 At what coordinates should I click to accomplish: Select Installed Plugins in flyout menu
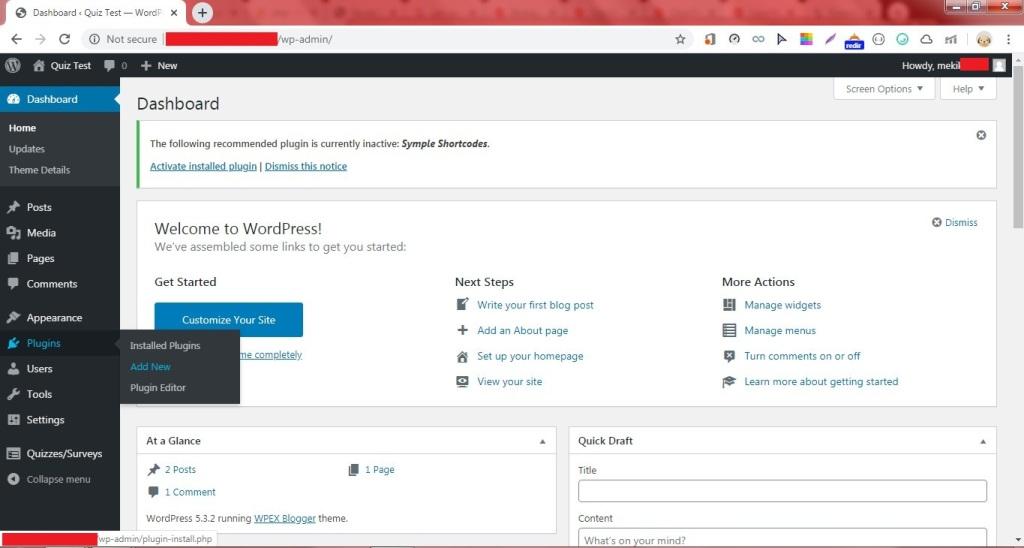(165, 346)
